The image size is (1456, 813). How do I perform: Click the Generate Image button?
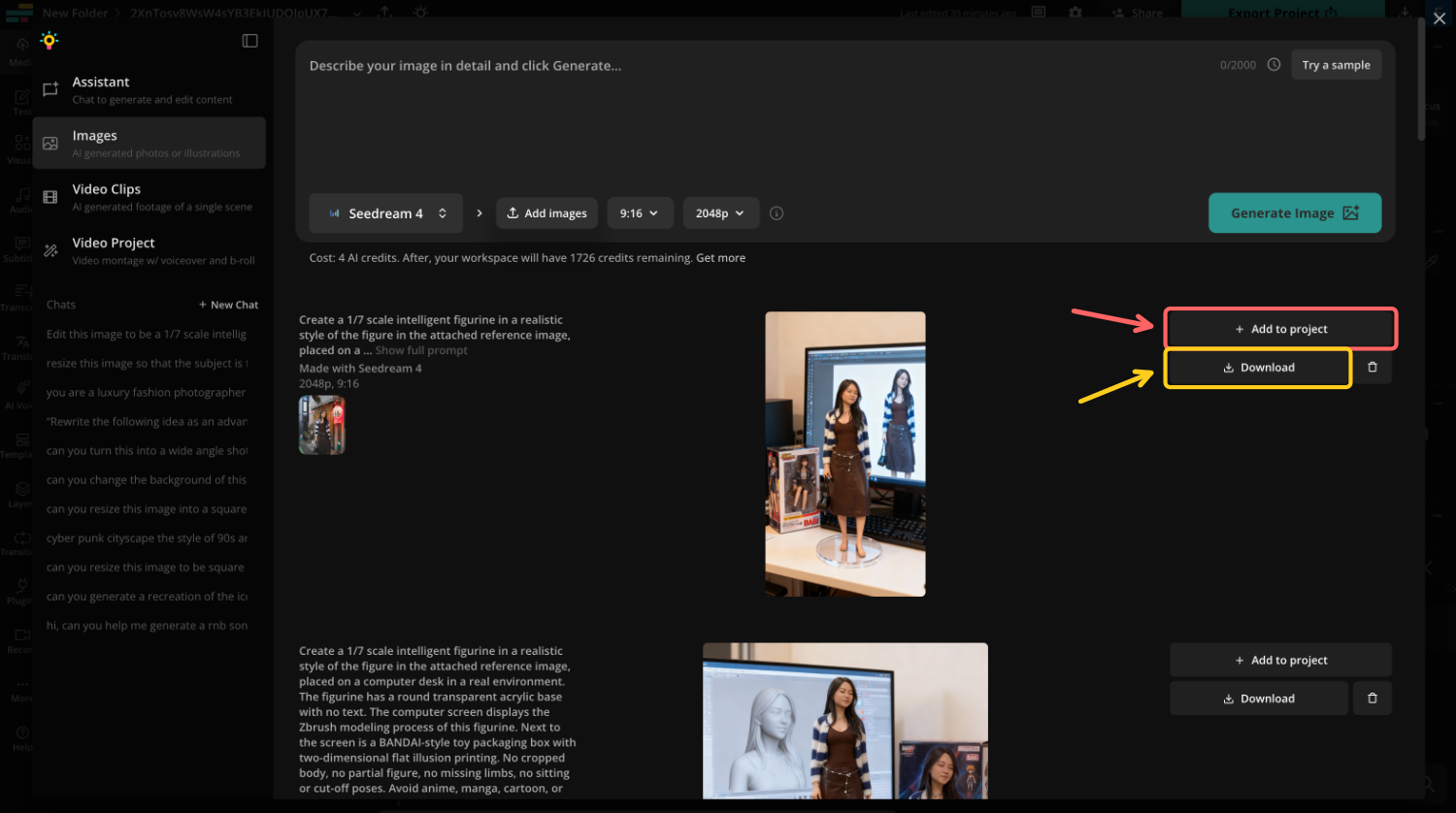[x=1294, y=212]
